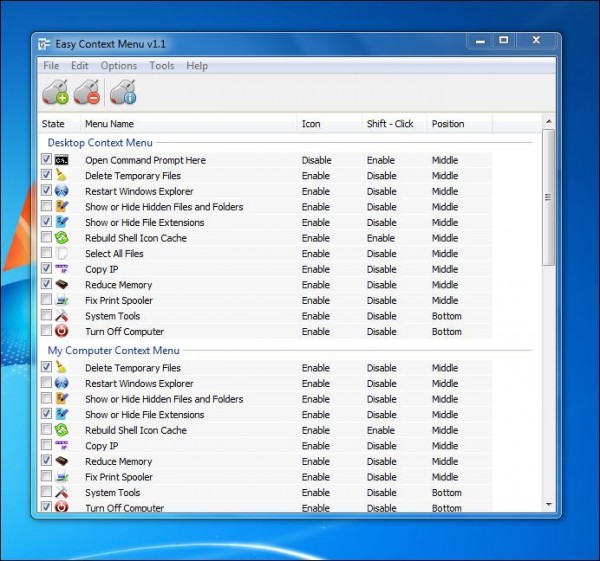The image size is (600, 561).
Task: Open the Tools menu
Action: point(161,66)
